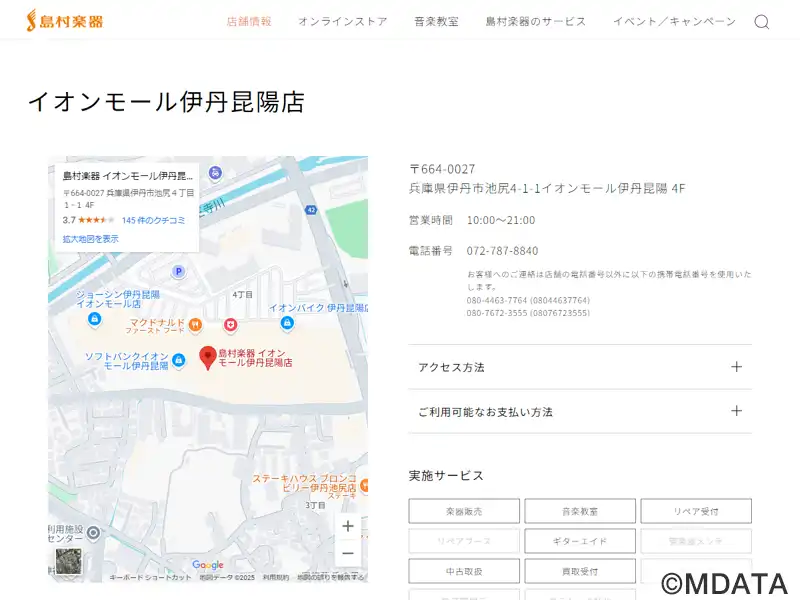Open the 店舗情報 menu item

[249, 21]
